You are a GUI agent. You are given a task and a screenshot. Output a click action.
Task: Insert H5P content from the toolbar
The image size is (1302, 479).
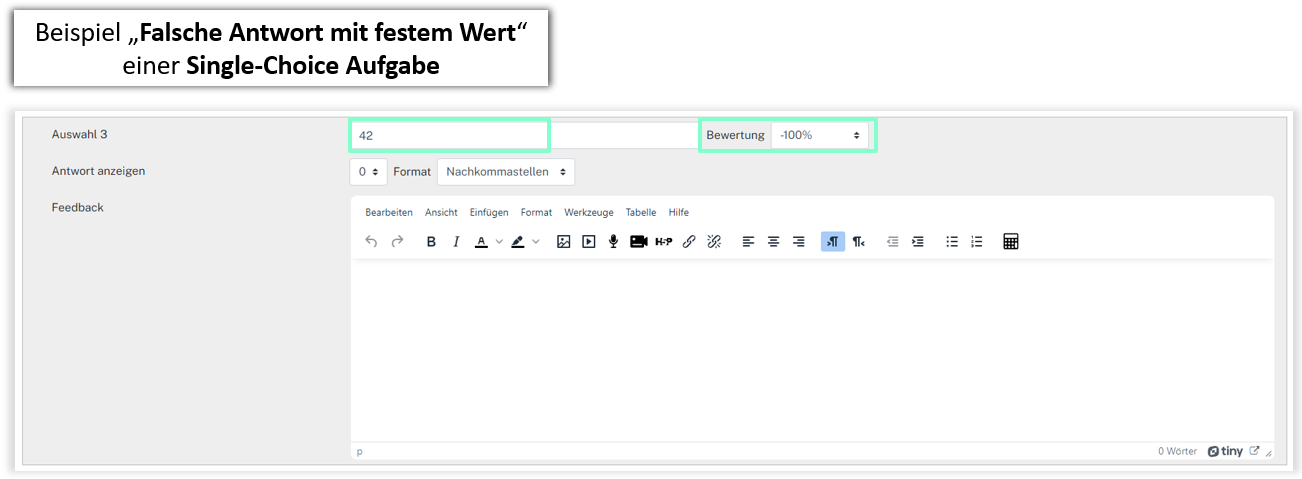click(x=663, y=242)
